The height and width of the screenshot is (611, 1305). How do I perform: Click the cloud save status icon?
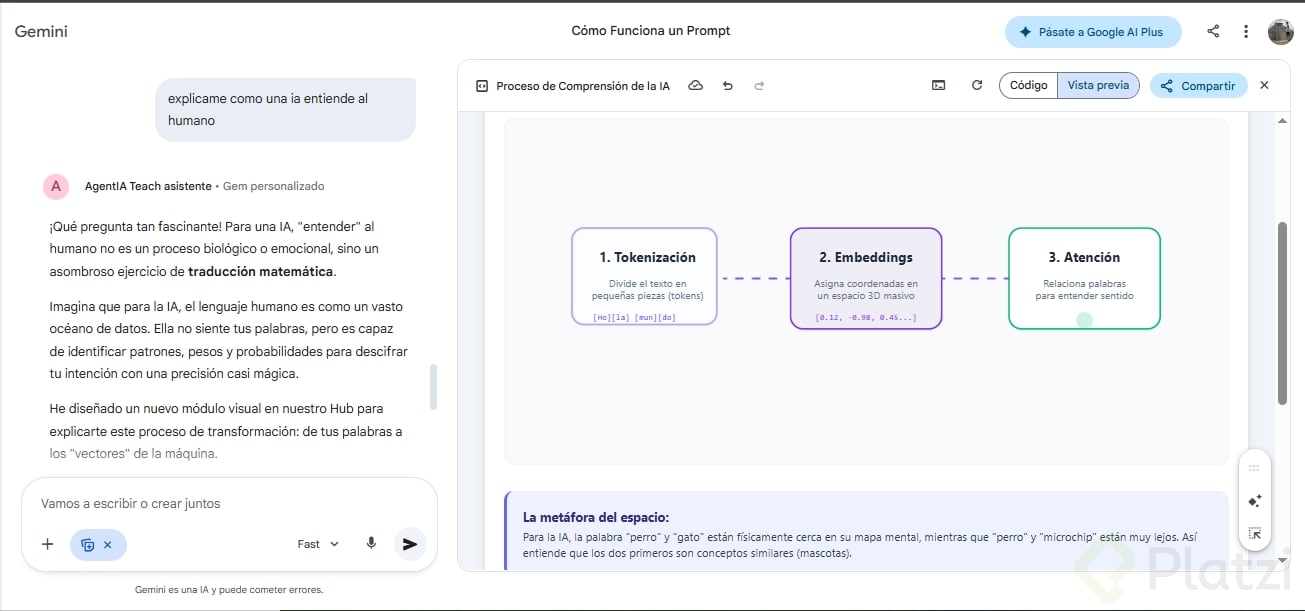click(695, 86)
